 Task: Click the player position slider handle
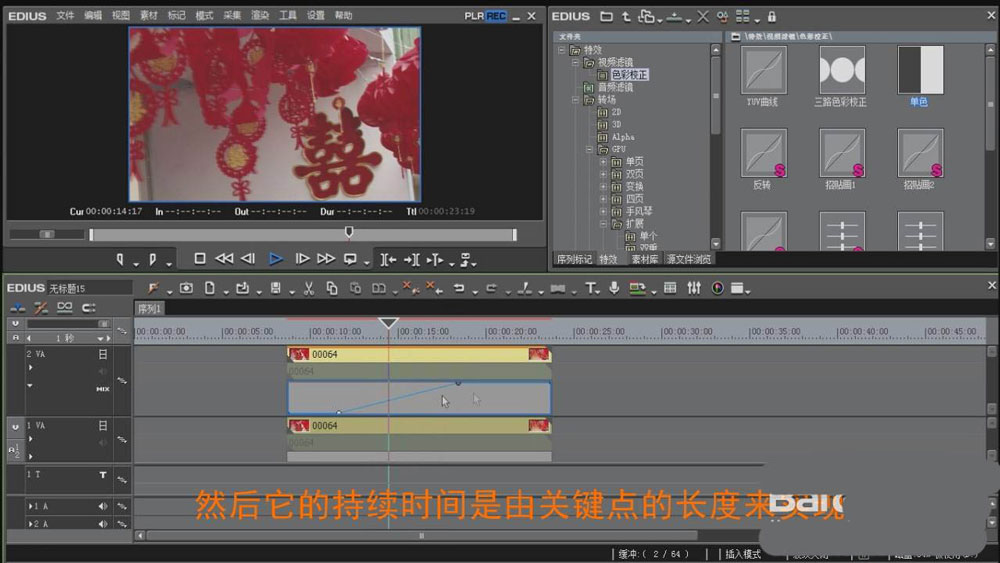pyautogui.click(x=349, y=232)
